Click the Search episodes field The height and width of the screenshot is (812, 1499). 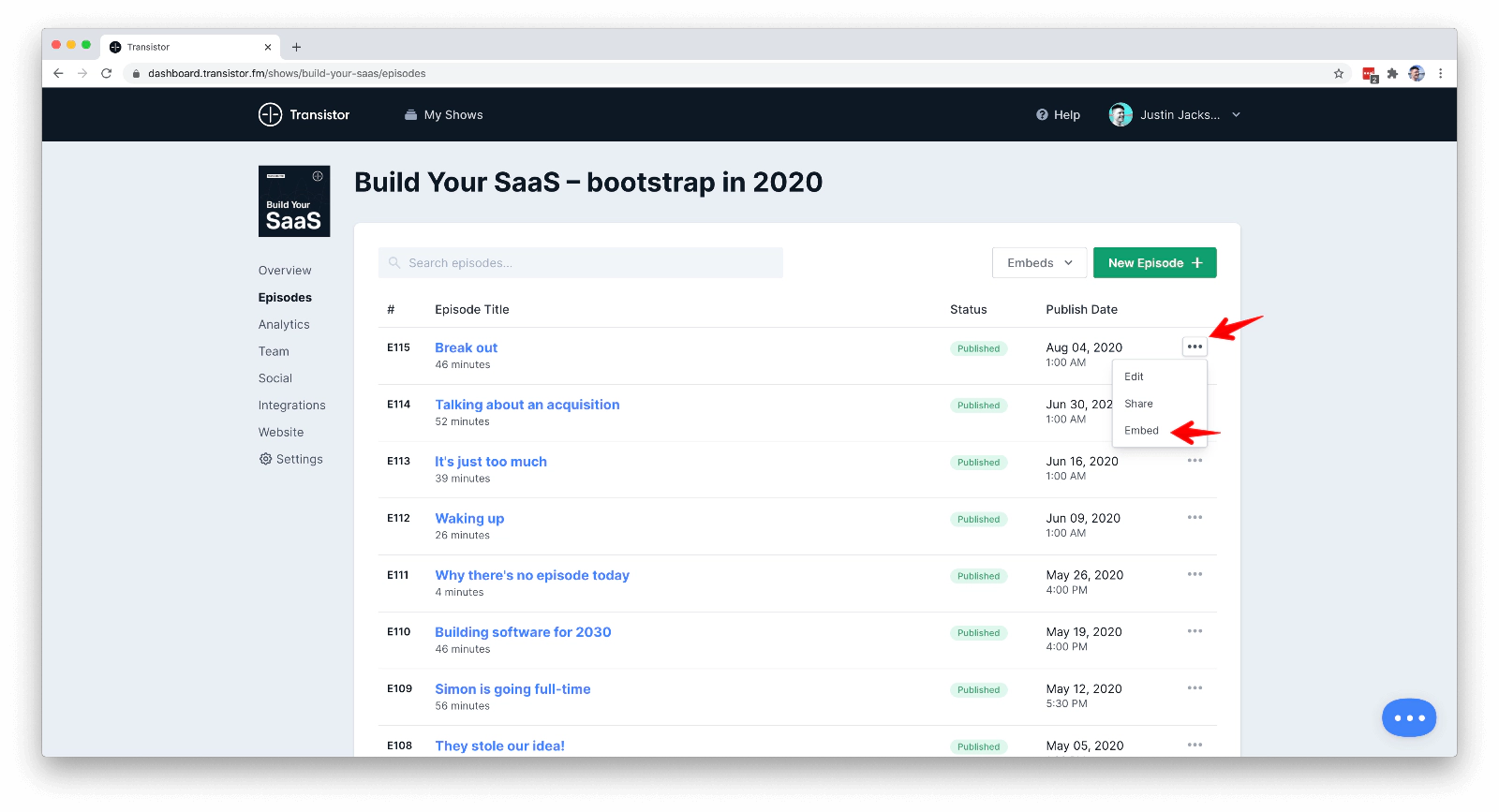click(x=581, y=263)
